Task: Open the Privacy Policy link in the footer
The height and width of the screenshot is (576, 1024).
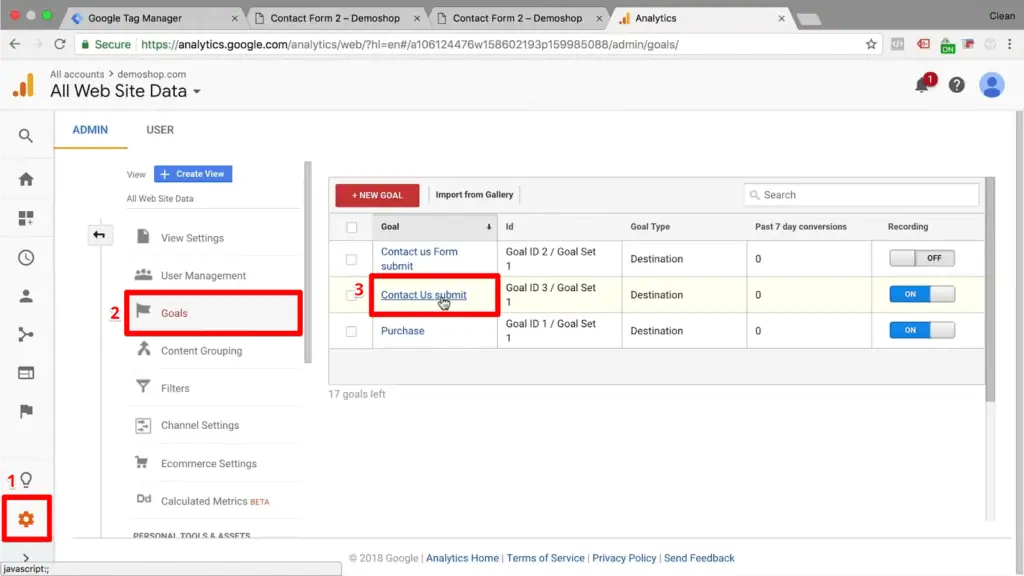Action: (x=624, y=558)
